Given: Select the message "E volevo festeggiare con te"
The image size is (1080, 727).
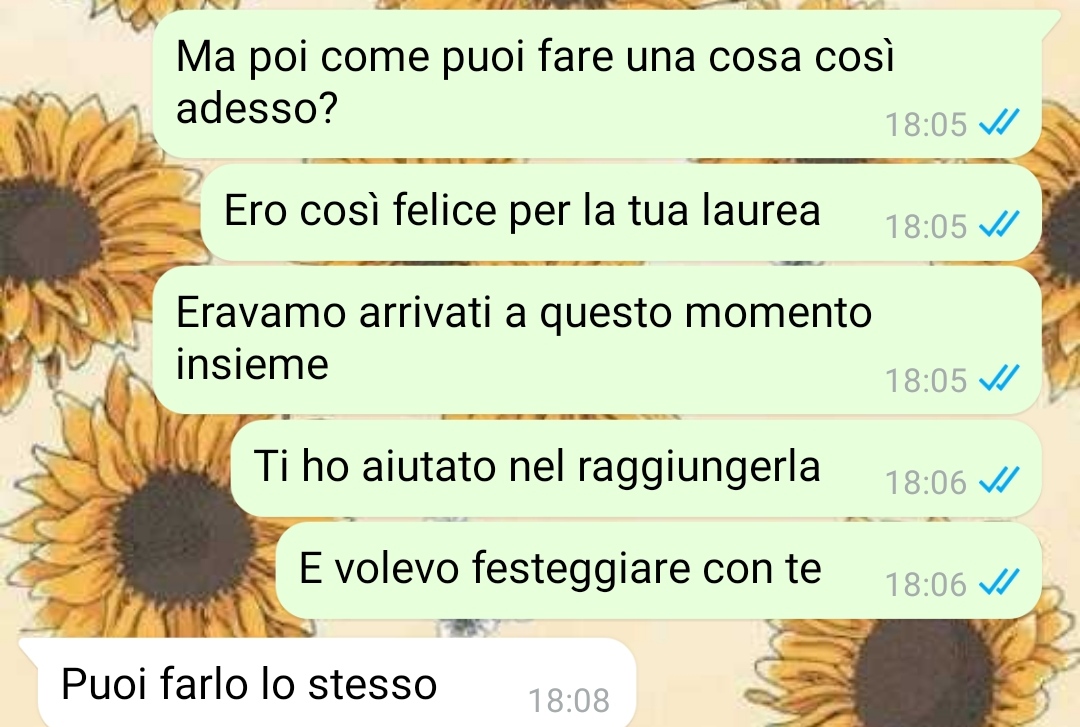Looking at the screenshot, I should click(658, 571).
